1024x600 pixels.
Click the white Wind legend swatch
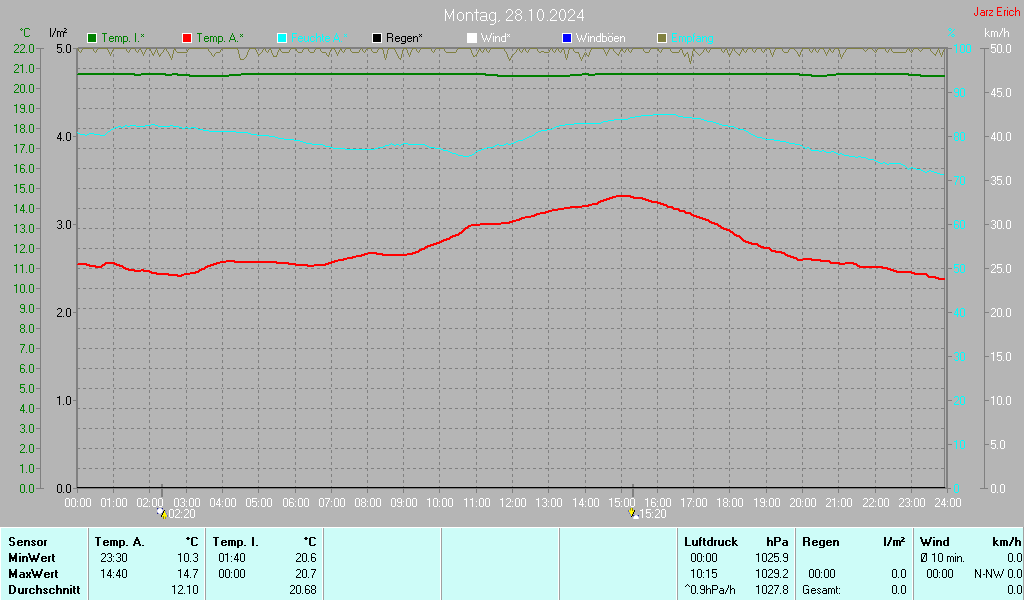click(472, 38)
